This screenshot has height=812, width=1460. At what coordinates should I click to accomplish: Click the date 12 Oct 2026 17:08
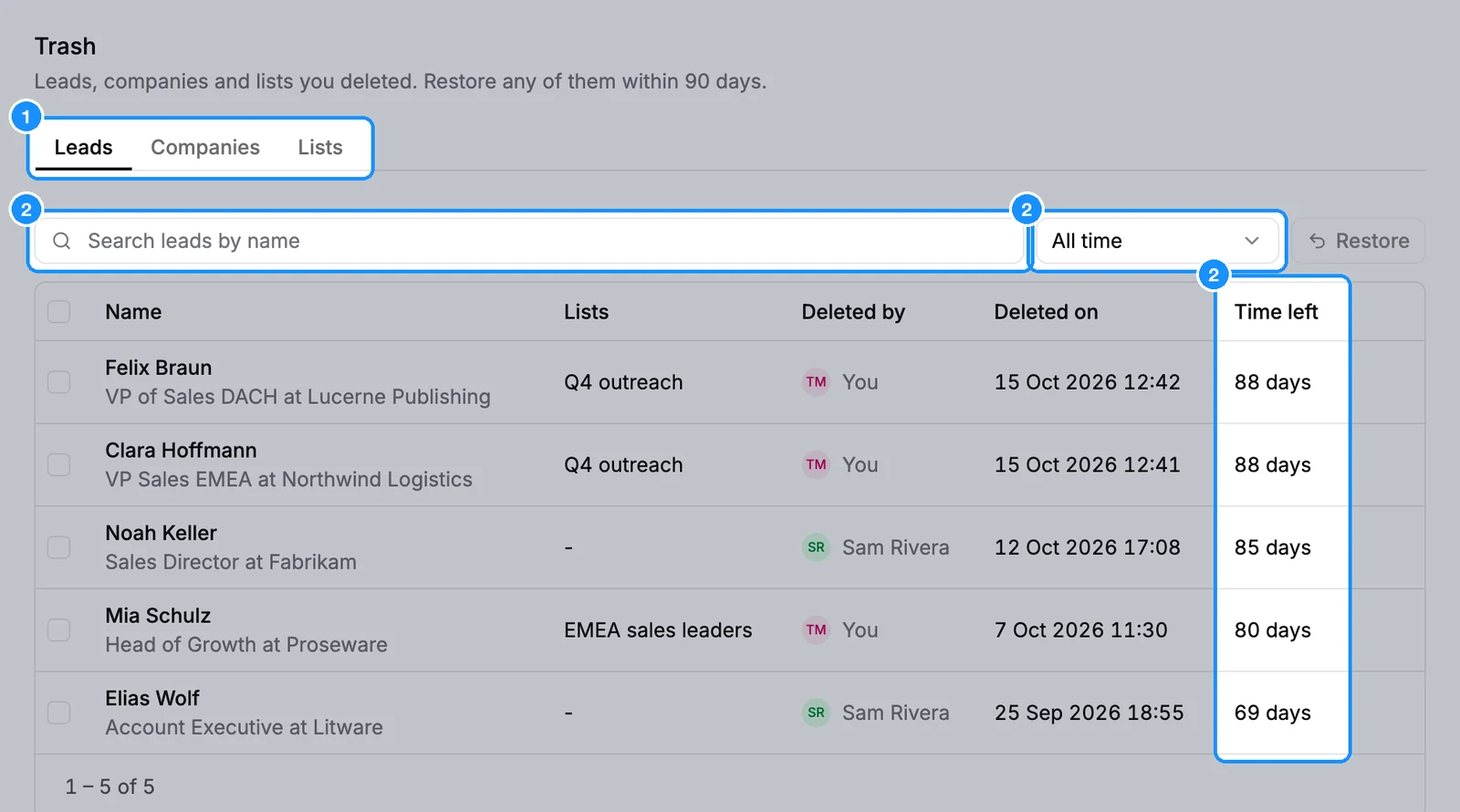[1088, 547]
